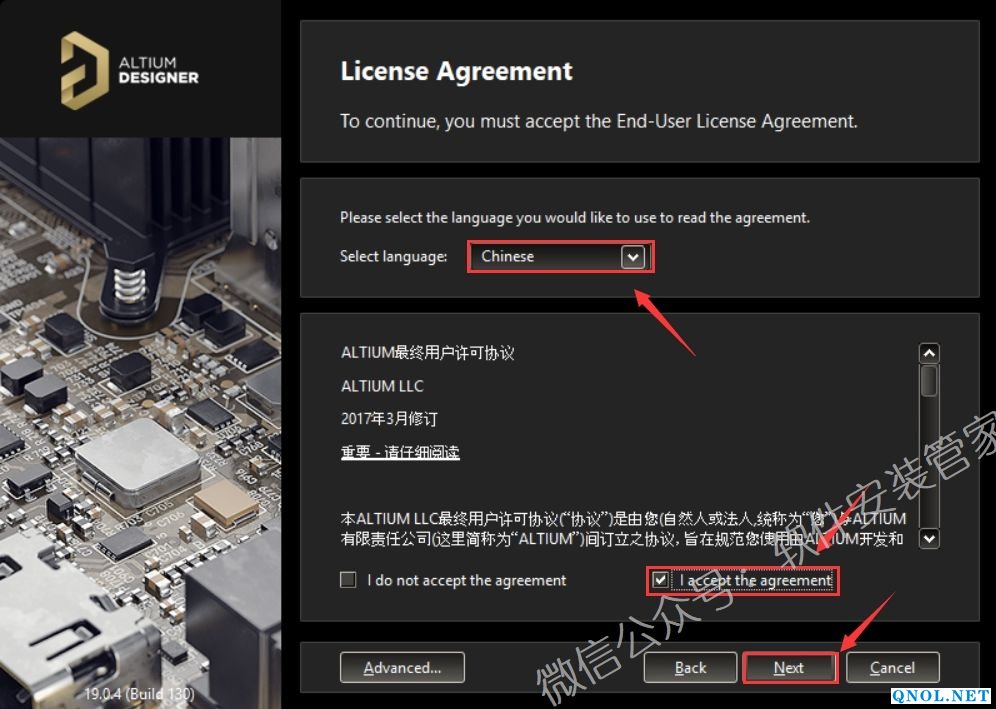Screen dimensions: 996x709
Task: Open the Advanced... options button
Action: (402, 668)
